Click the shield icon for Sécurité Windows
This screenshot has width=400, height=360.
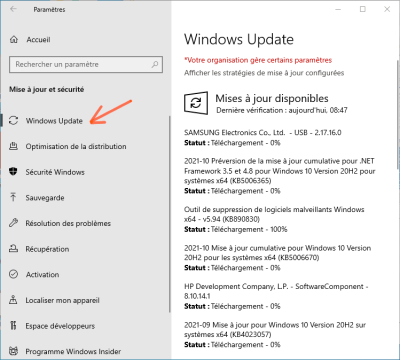(13, 172)
